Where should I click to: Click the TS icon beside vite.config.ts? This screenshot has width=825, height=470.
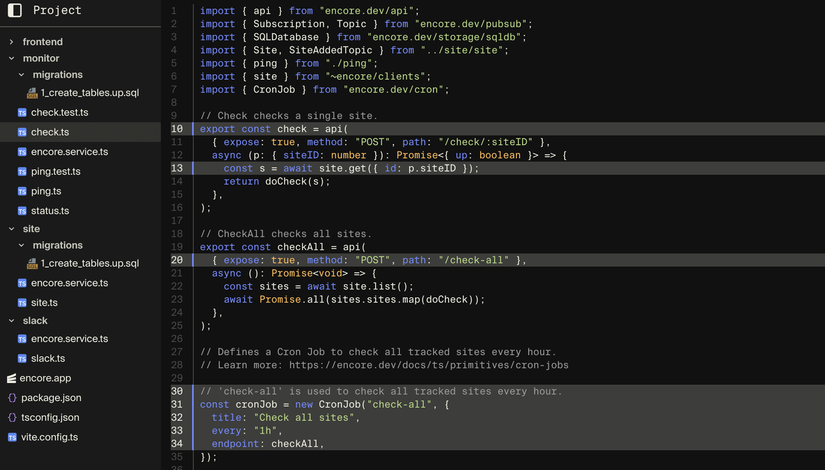click(12, 437)
